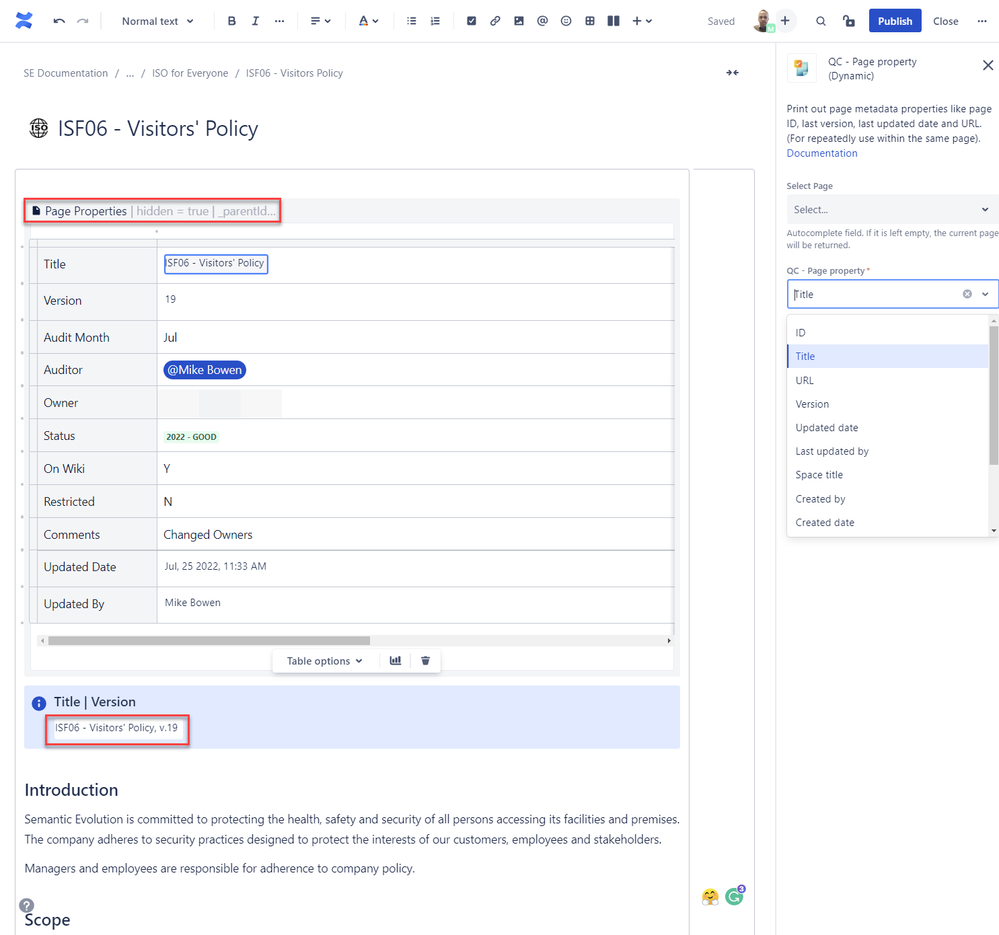Toggle italic formatting
This screenshot has height=935, width=999.
pyautogui.click(x=255, y=21)
